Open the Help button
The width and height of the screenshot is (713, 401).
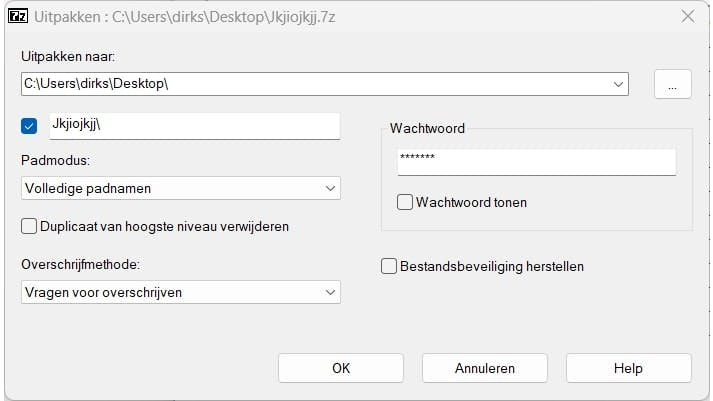[628, 368]
